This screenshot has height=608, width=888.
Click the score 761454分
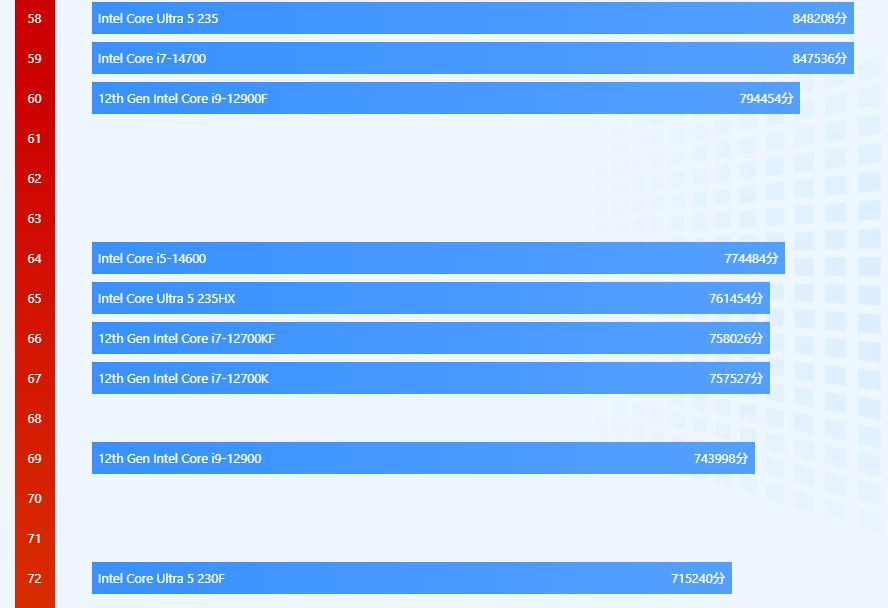tap(736, 298)
